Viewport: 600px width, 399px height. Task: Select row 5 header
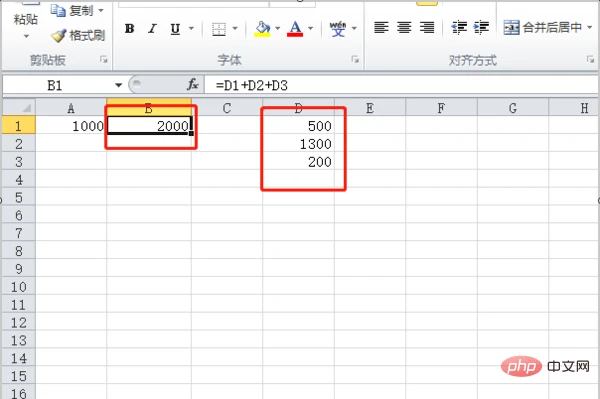tap(19, 197)
